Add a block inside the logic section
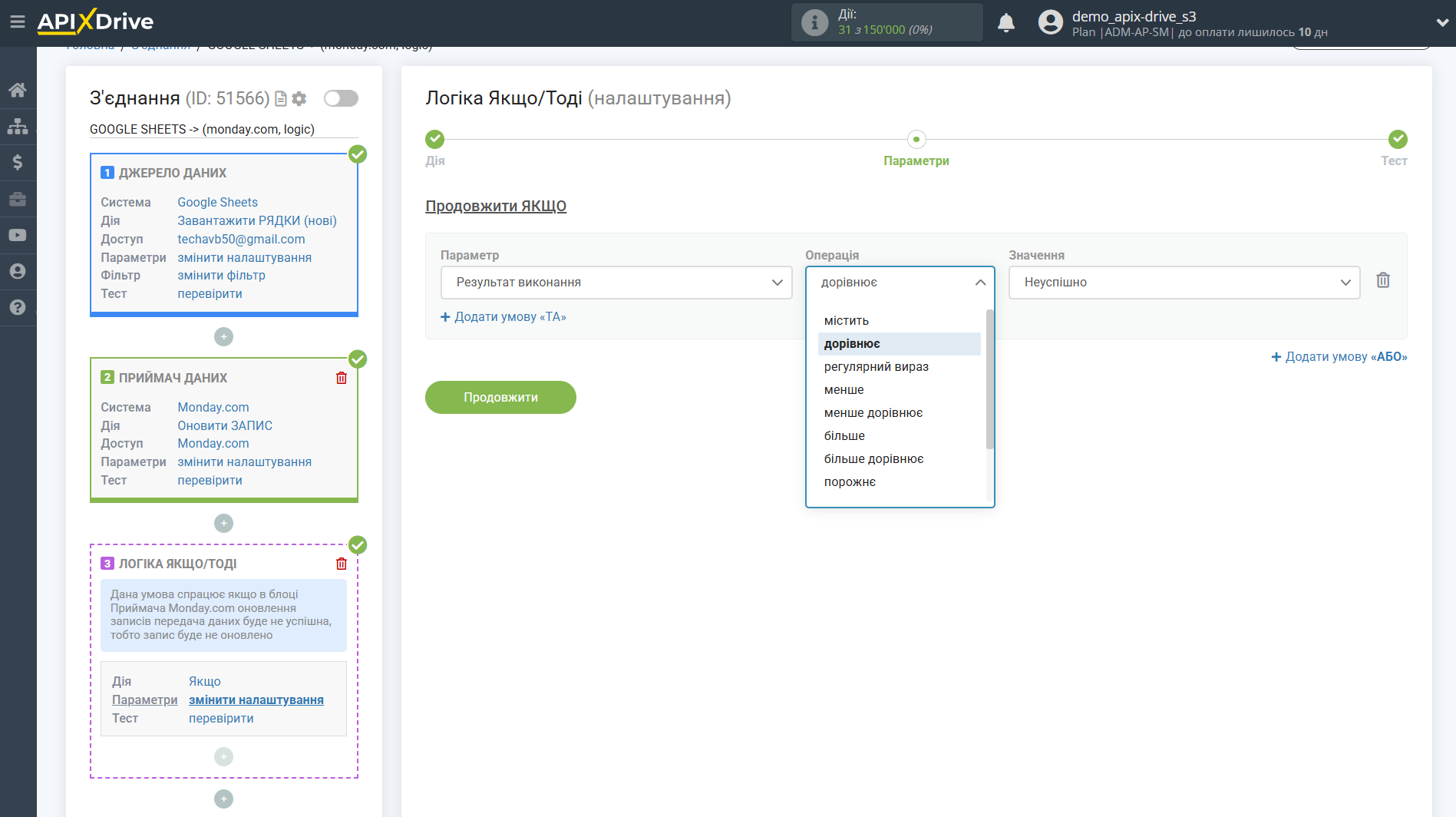Viewport: 1456px width, 817px height. point(223,756)
